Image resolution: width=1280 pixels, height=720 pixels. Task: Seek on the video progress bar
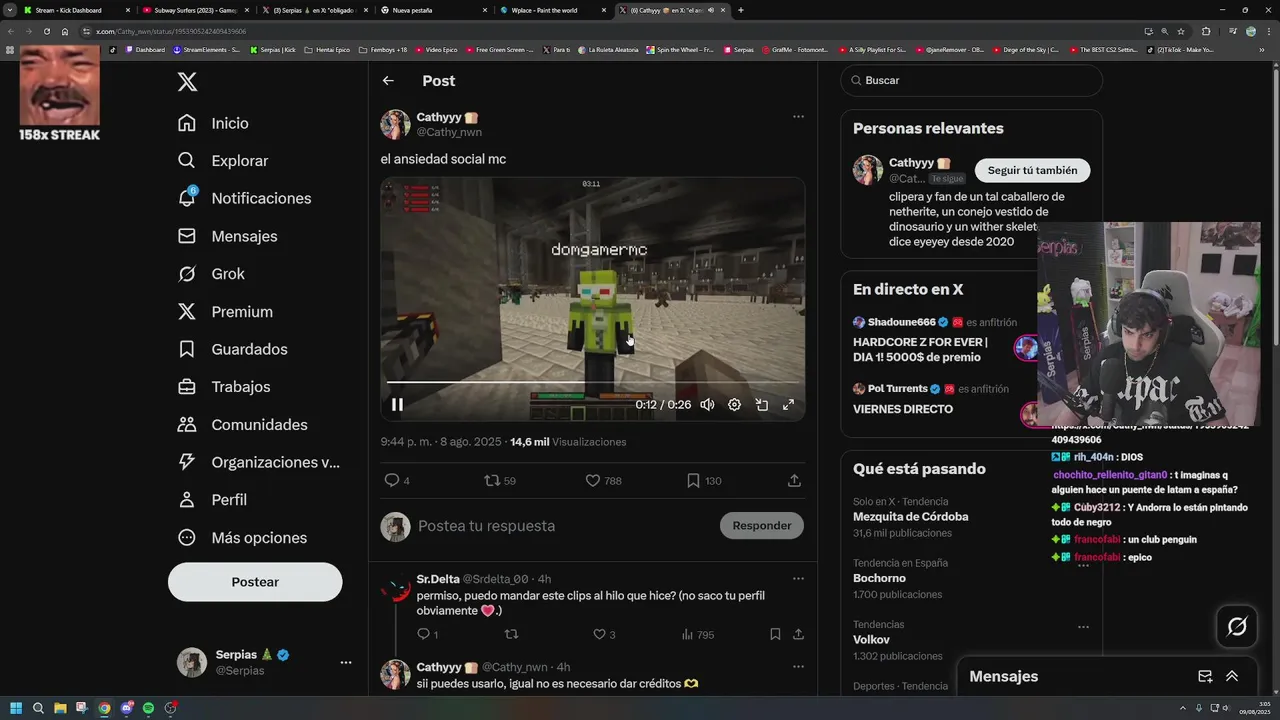[592, 382]
